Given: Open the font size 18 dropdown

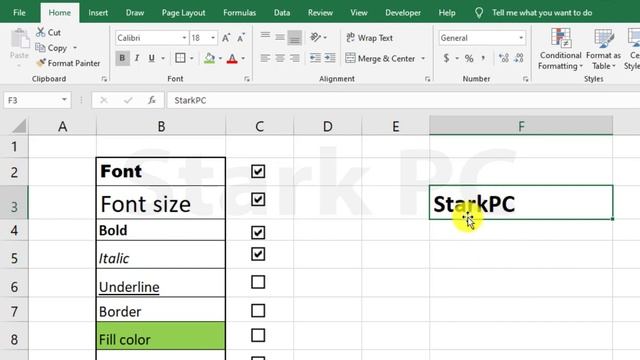Looking at the screenshot, I should (213, 38).
